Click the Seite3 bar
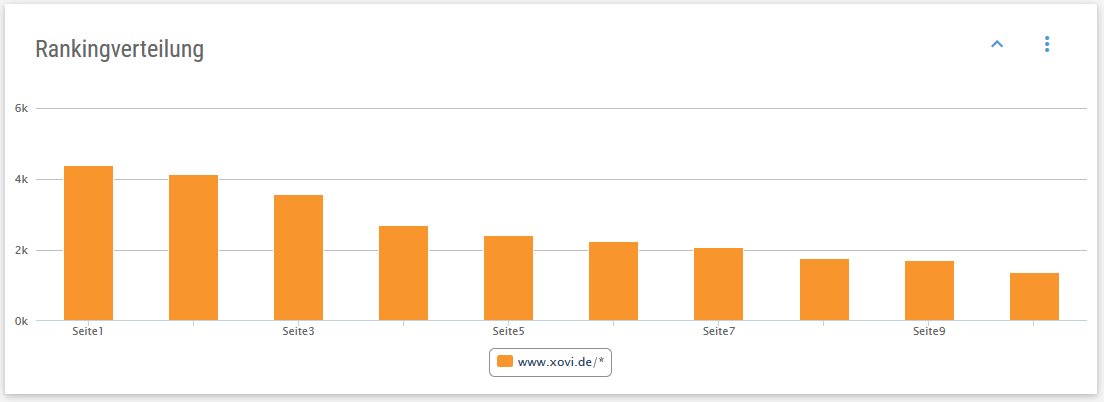1104x402 pixels. [299, 258]
